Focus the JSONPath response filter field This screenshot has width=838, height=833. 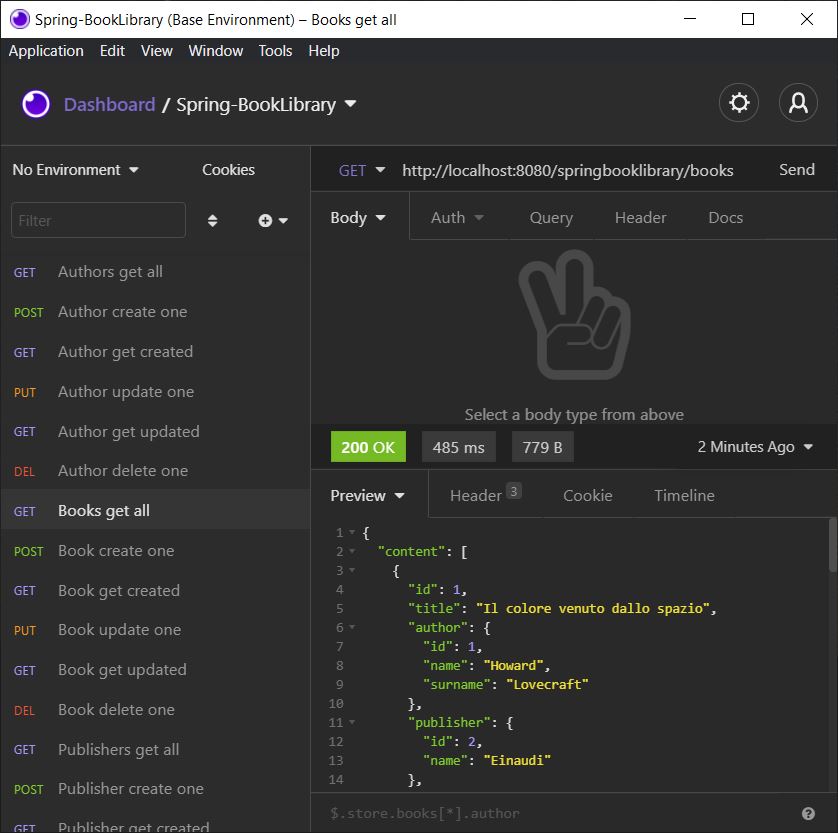556,813
